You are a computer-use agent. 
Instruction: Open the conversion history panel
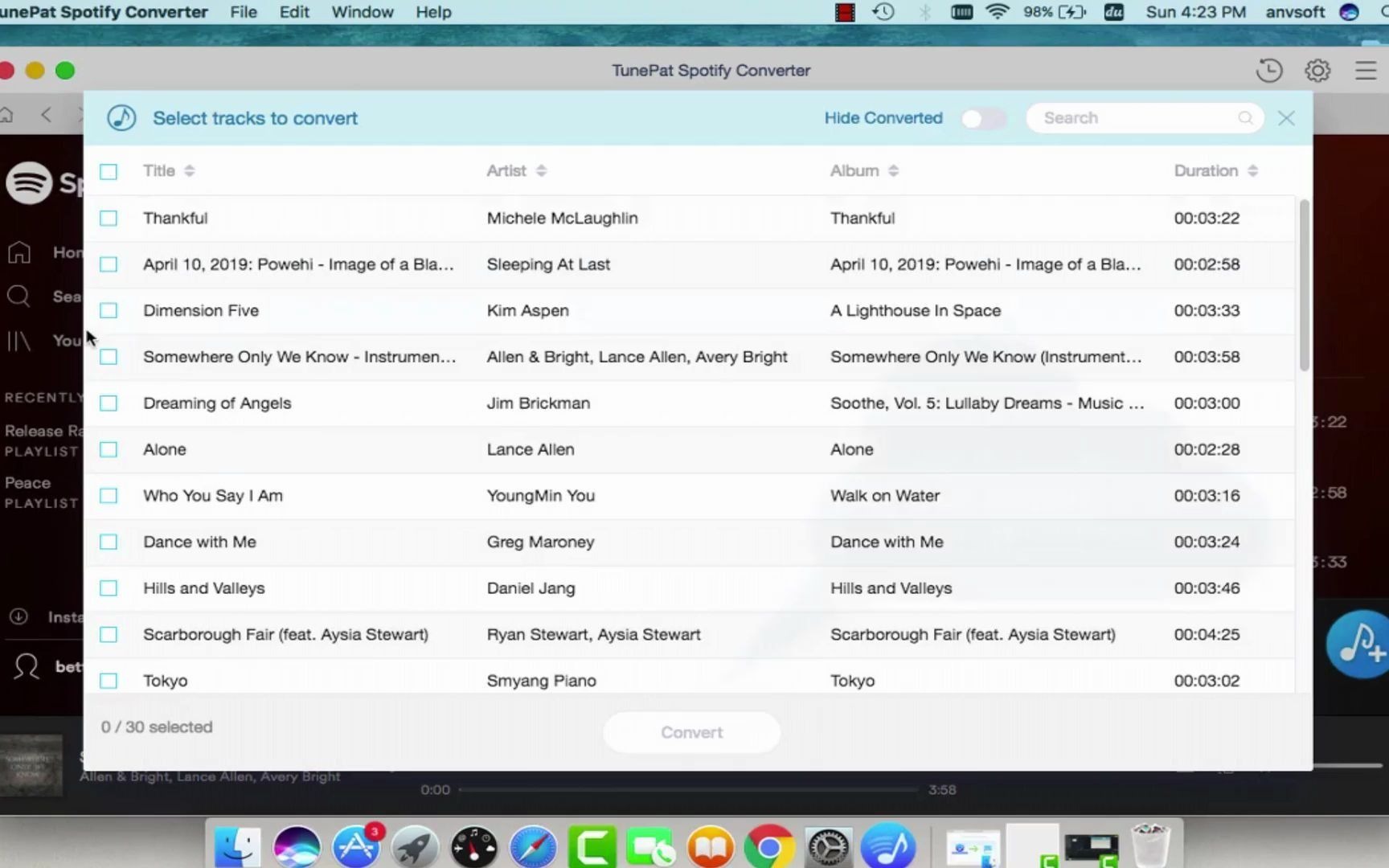(x=1268, y=70)
